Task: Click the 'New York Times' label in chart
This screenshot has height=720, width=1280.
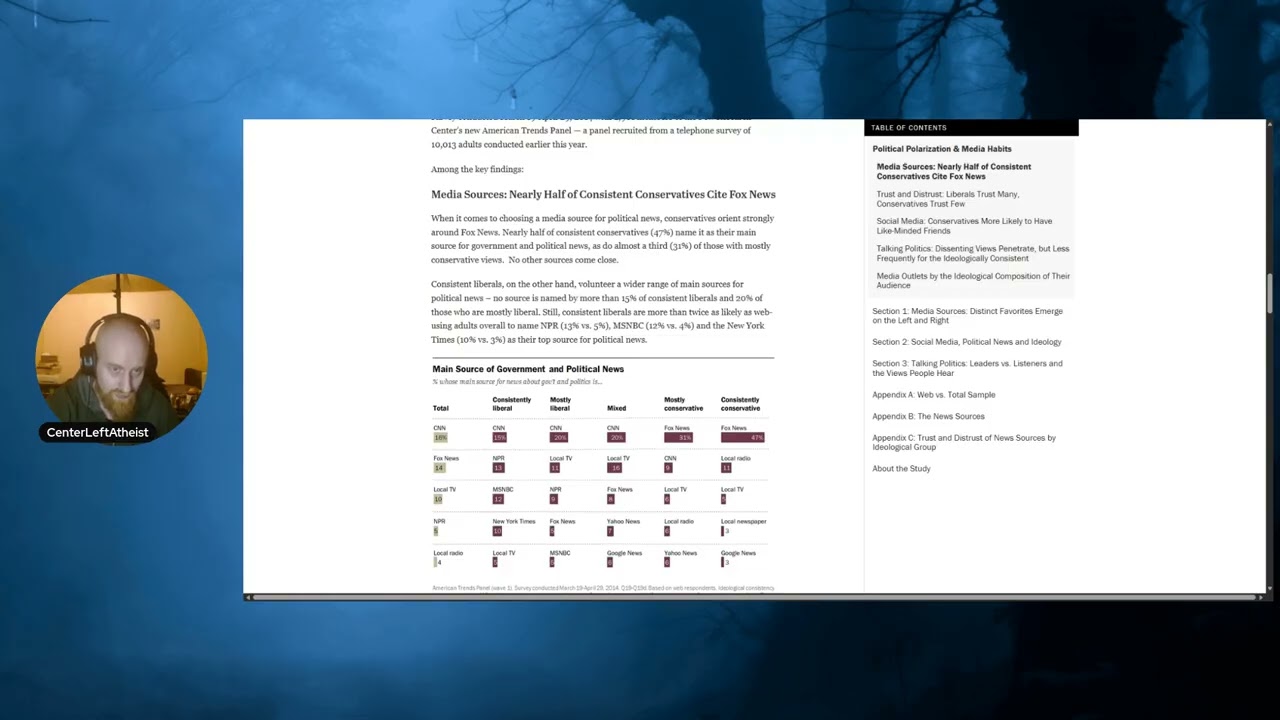Action: click(513, 521)
